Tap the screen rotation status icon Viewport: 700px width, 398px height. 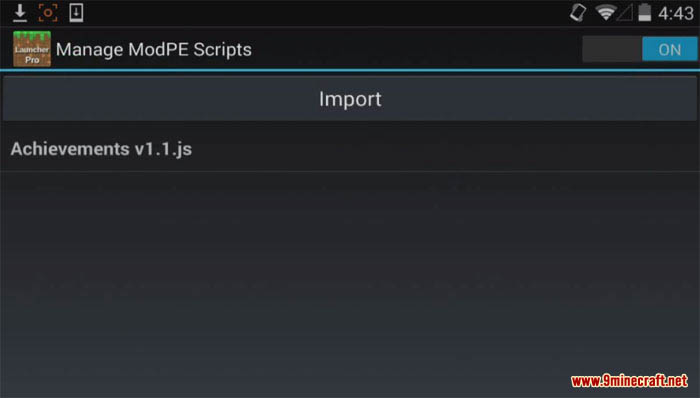point(578,12)
